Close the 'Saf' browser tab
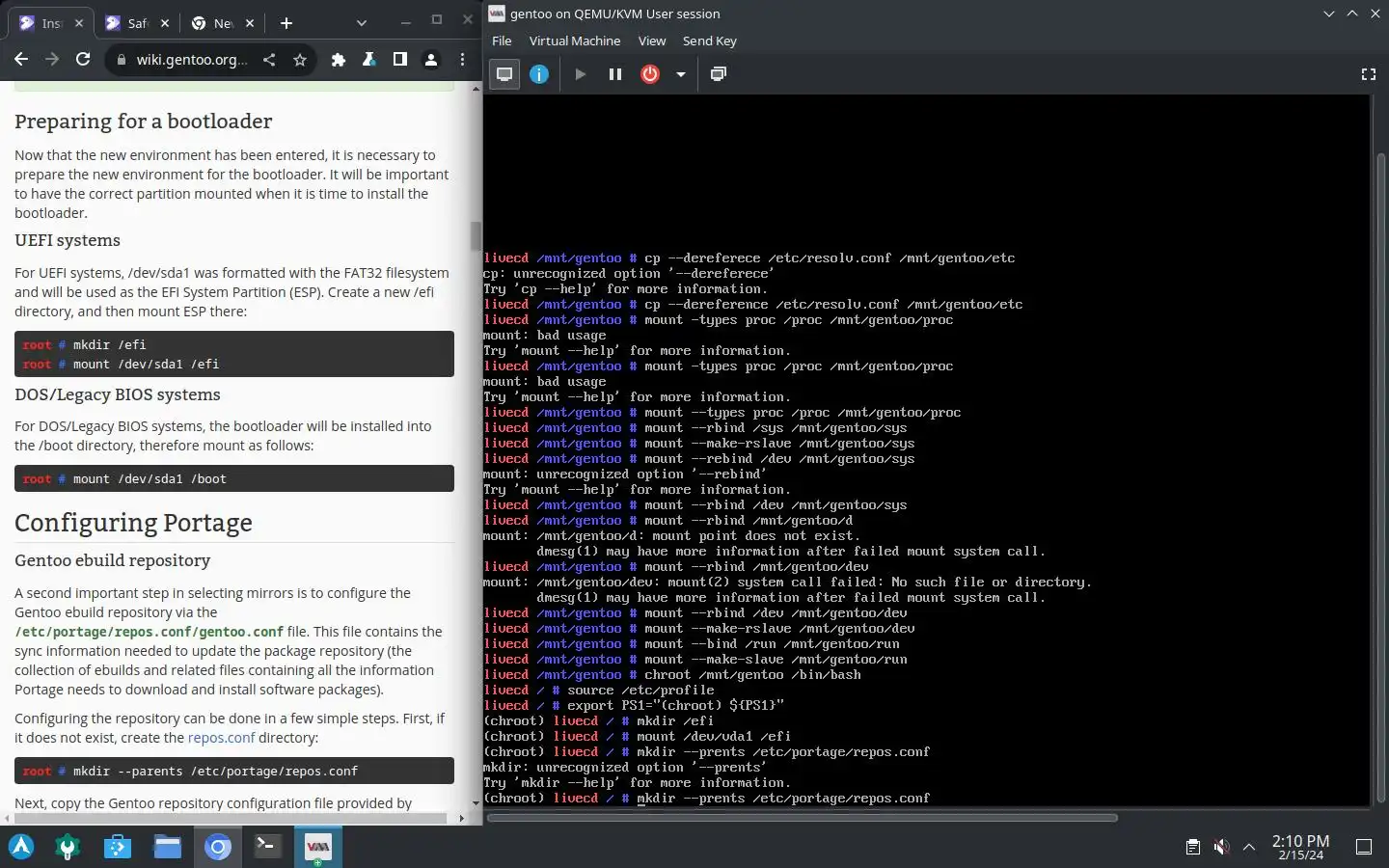Screen dimensions: 1389x868 coord(164,23)
